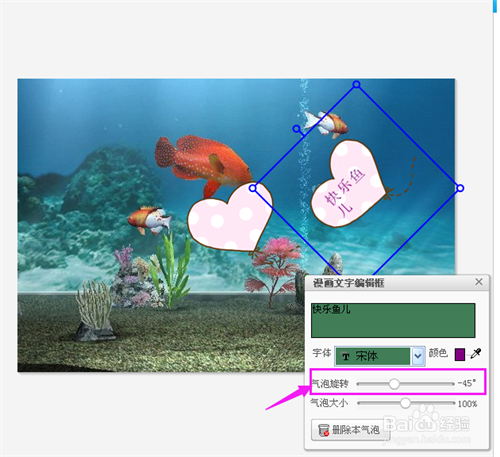Click the 气泡旋转 label
This screenshot has width=500, height=457.
tap(330, 383)
